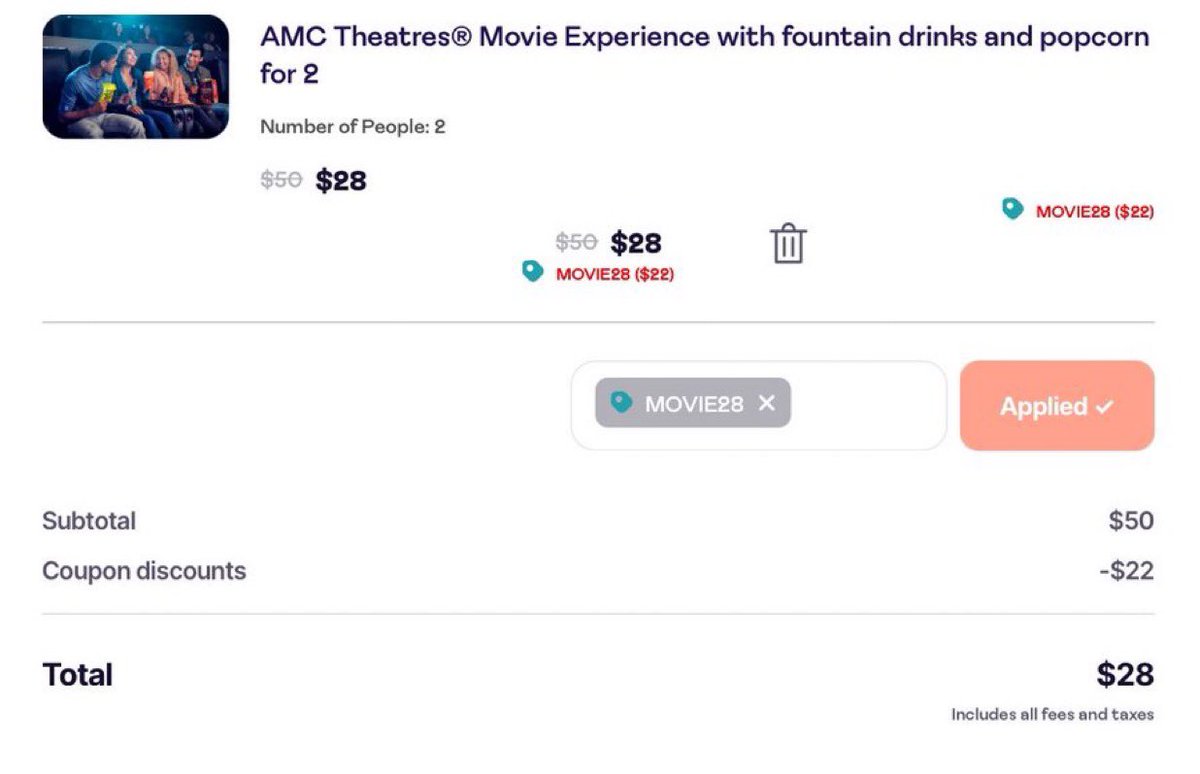Image resolution: width=1200 pixels, height=774 pixels.
Task: Click the tag icon inside the MOVIE28 chip
Action: pos(624,403)
